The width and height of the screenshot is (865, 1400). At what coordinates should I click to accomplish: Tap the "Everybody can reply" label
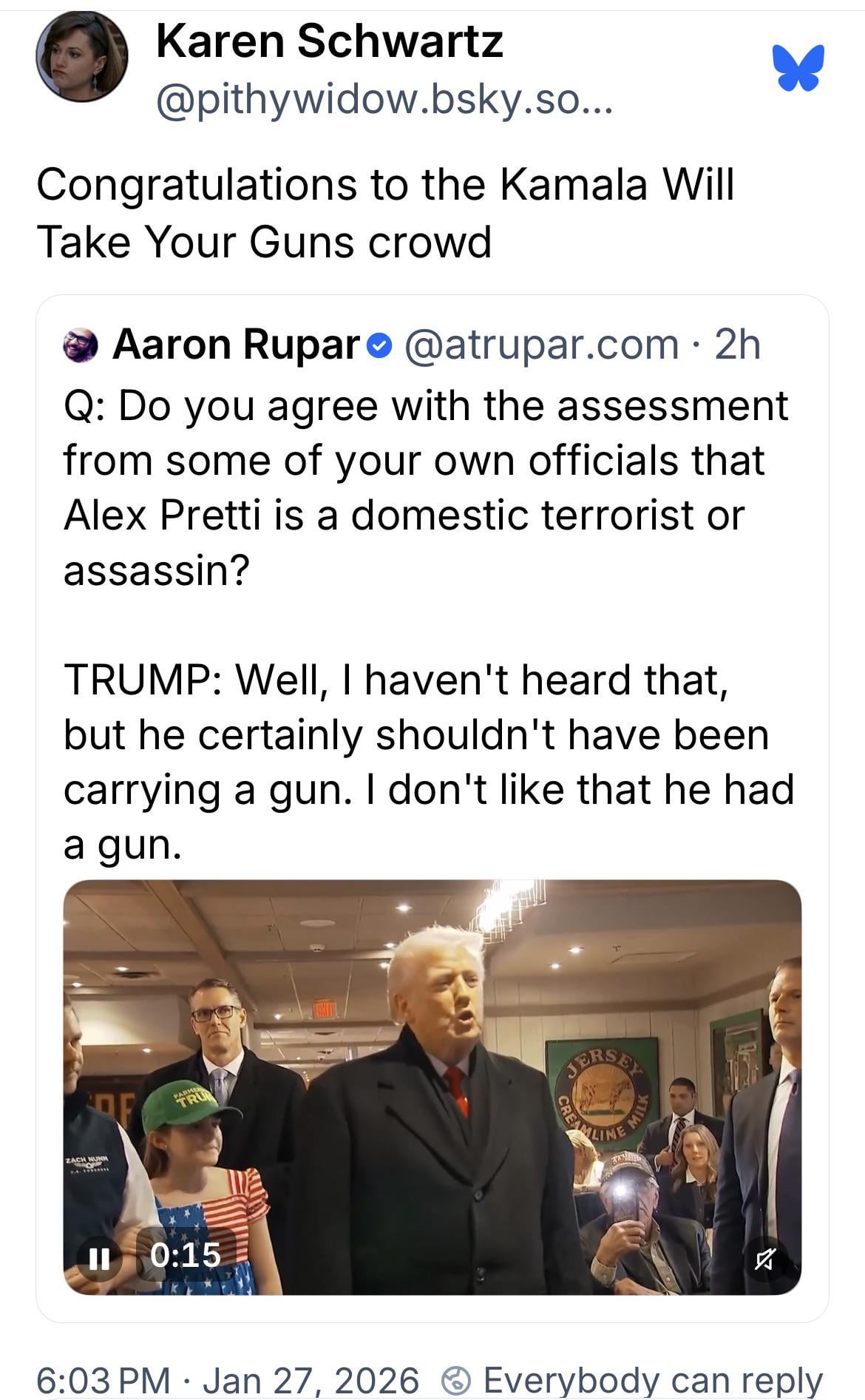[x=652, y=1380]
